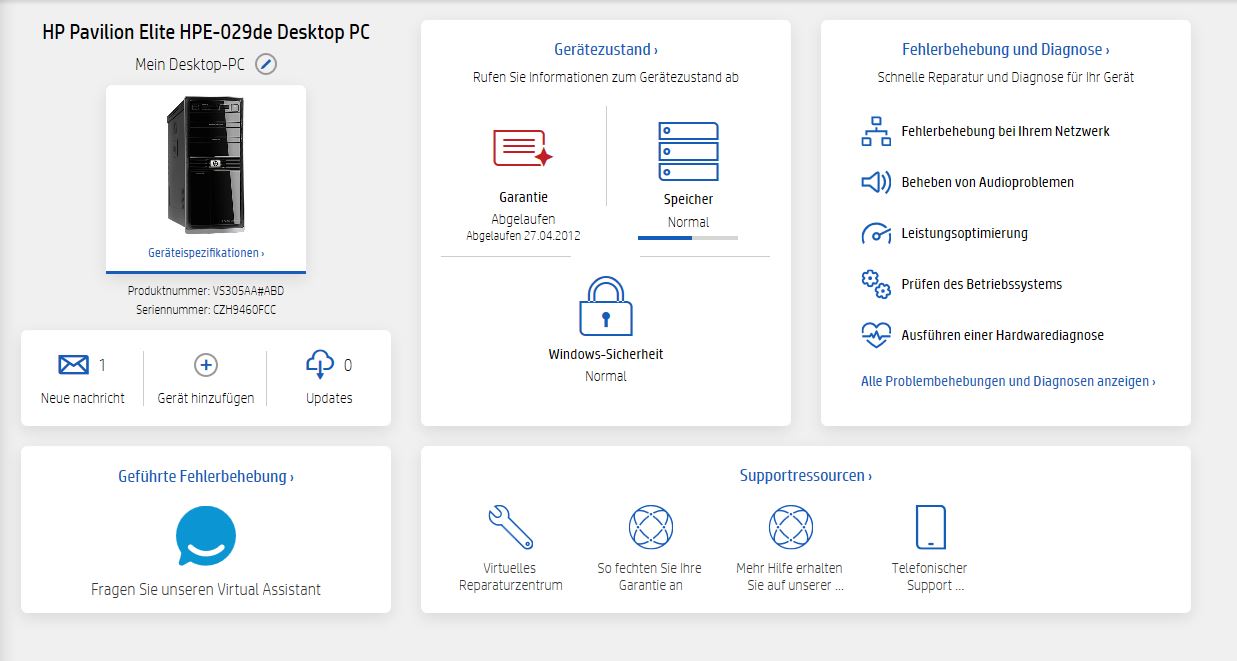Click the Garantie warranty certificate icon
This screenshot has width=1237, height=661.
[523, 149]
